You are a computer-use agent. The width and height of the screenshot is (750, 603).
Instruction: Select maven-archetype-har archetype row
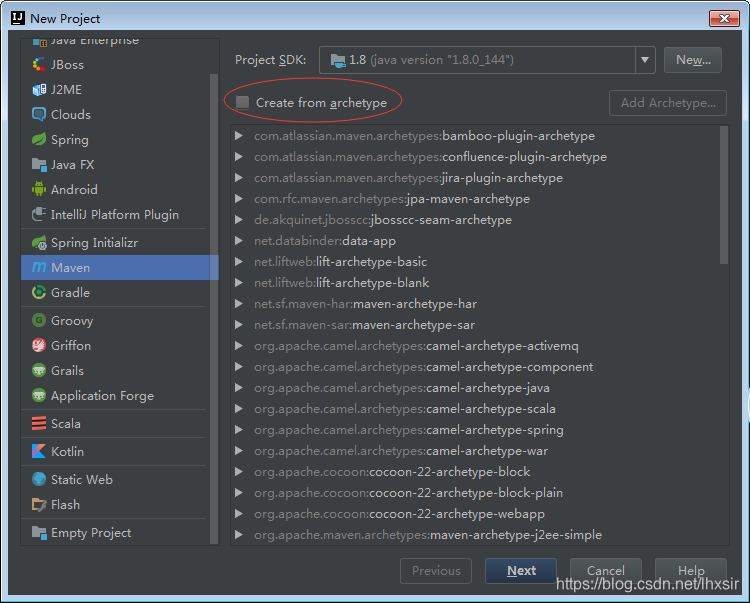[475, 304]
